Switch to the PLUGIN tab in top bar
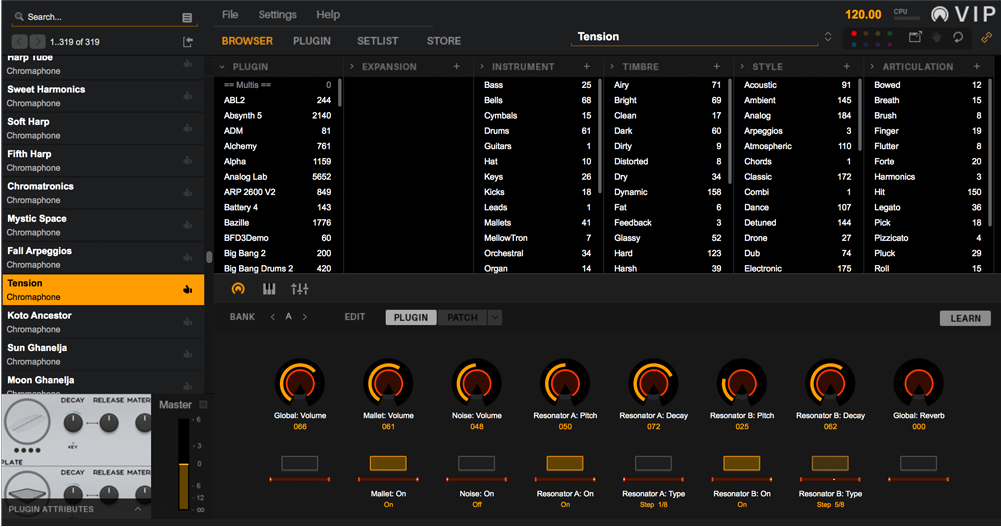Viewport: 1001px width, 527px height. click(x=312, y=41)
